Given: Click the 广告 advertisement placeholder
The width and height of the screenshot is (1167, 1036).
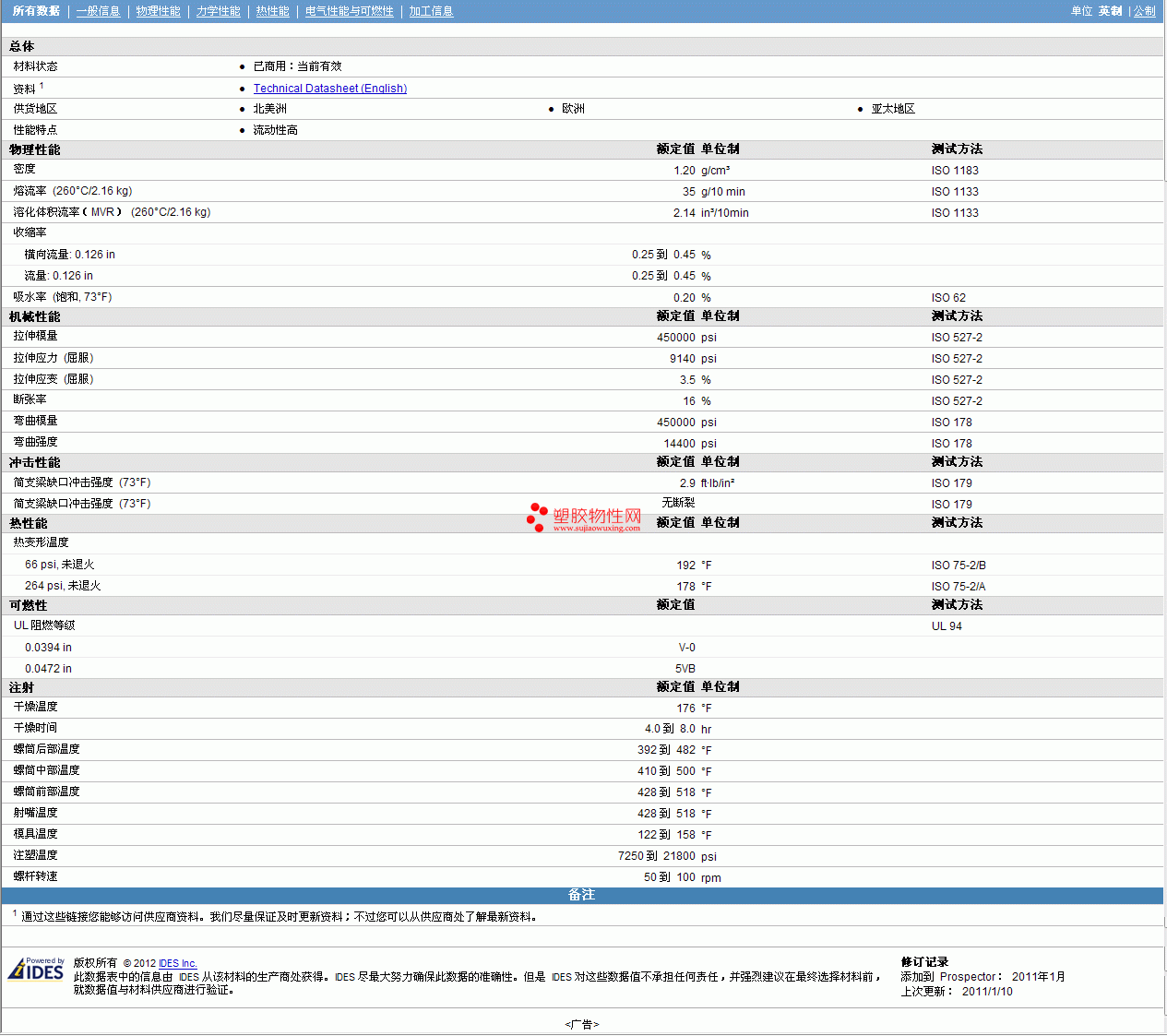Looking at the screenshot, I should click(x=582, y=1024).
